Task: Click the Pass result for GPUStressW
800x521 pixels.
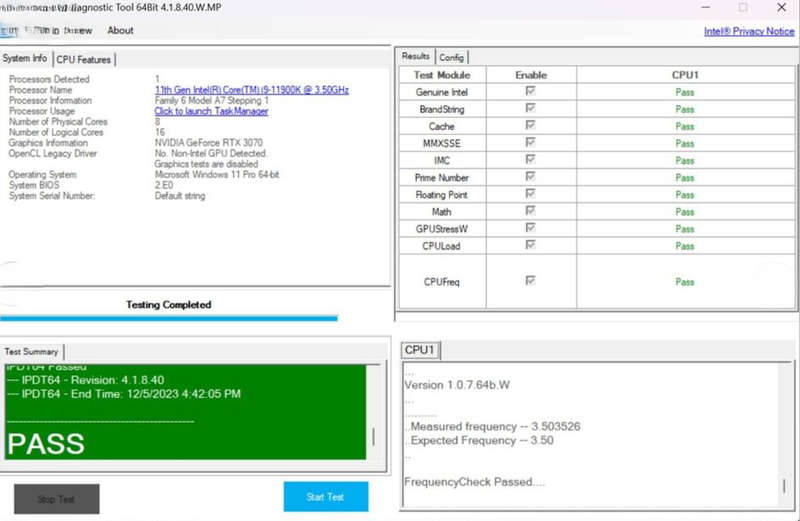Action: click(685, 229)
